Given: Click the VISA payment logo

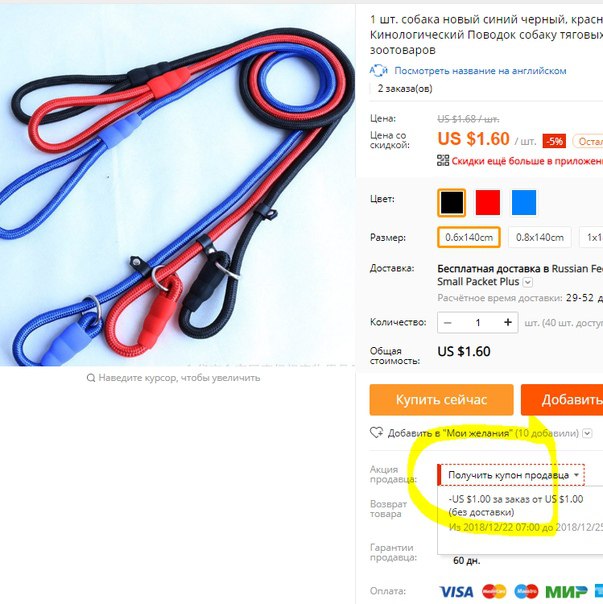Looking at the screenshot, I should (456, 591).
